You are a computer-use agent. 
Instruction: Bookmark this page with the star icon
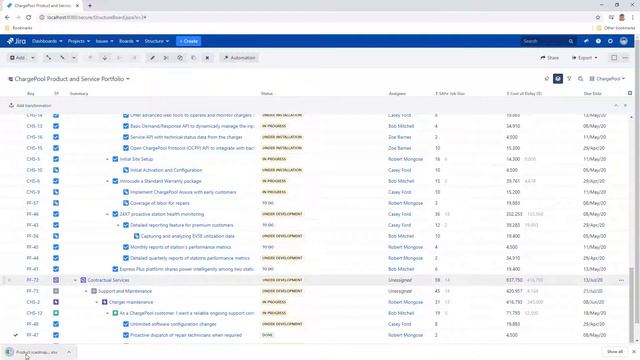click(x=598, y=18)
